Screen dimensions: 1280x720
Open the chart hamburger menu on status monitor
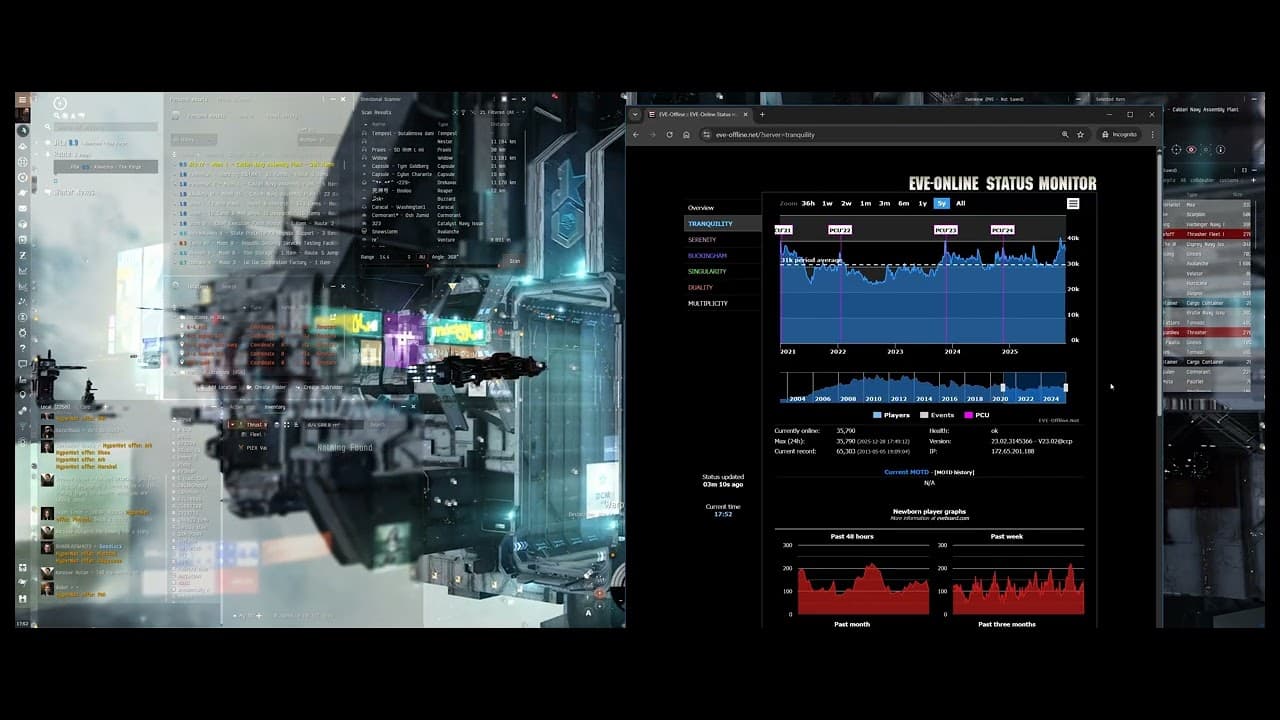[x=1073, y=203]
